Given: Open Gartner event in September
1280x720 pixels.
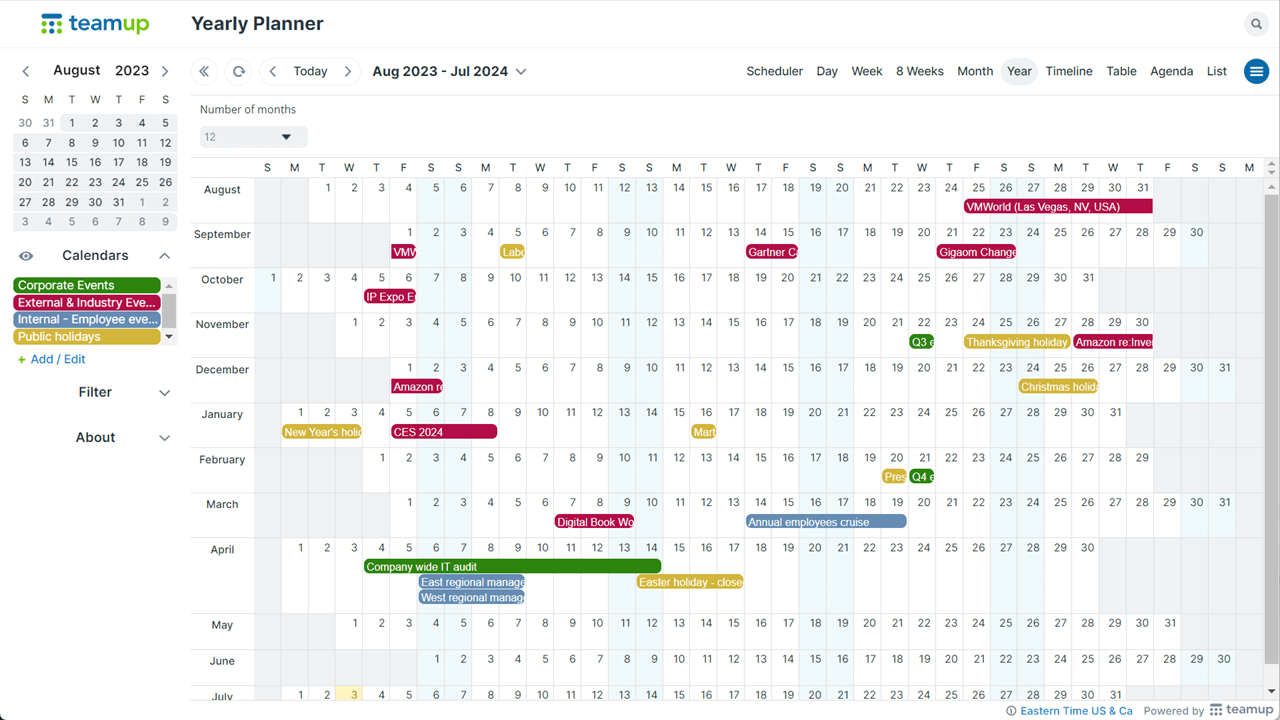Looking at the screenshot, I should coord(772,252).
